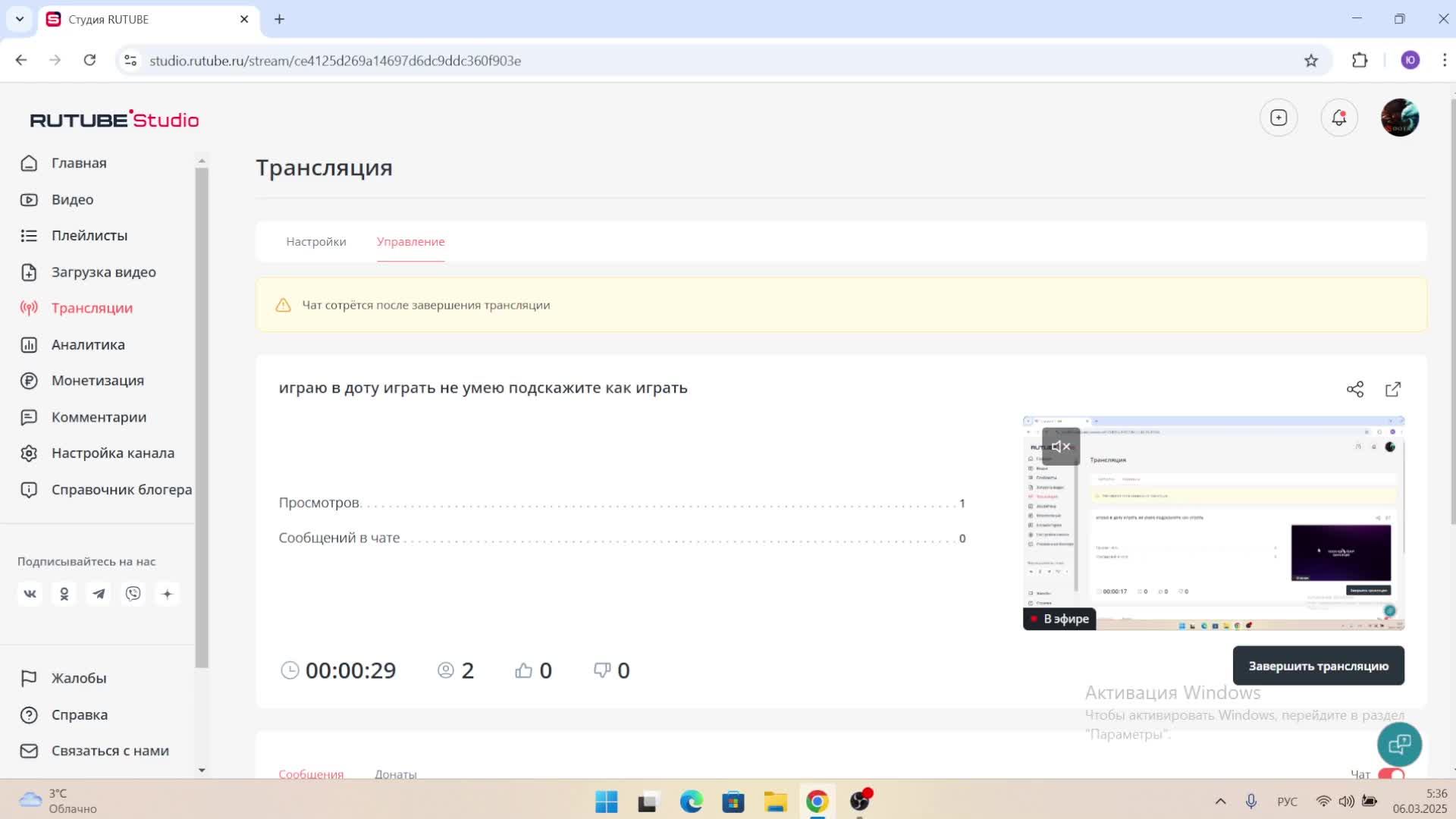Open the Telegram social link icon
The height and width of the screenshot is (819, 1456).
tap(99, 594)
